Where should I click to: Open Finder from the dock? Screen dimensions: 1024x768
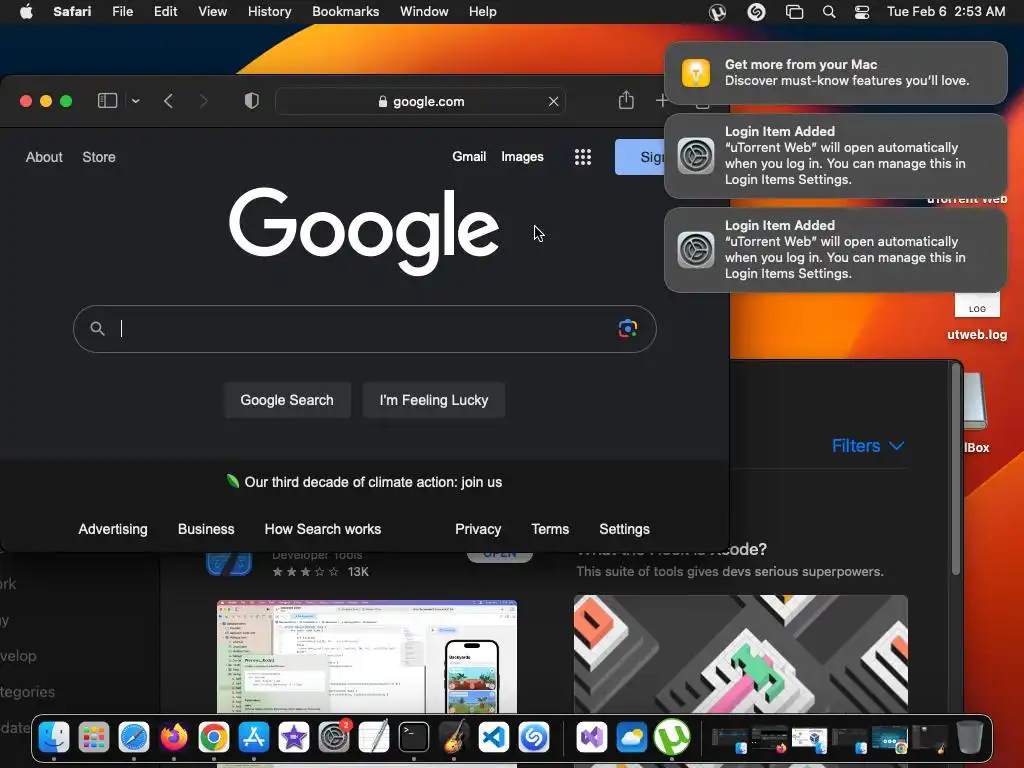pos(54,737)
